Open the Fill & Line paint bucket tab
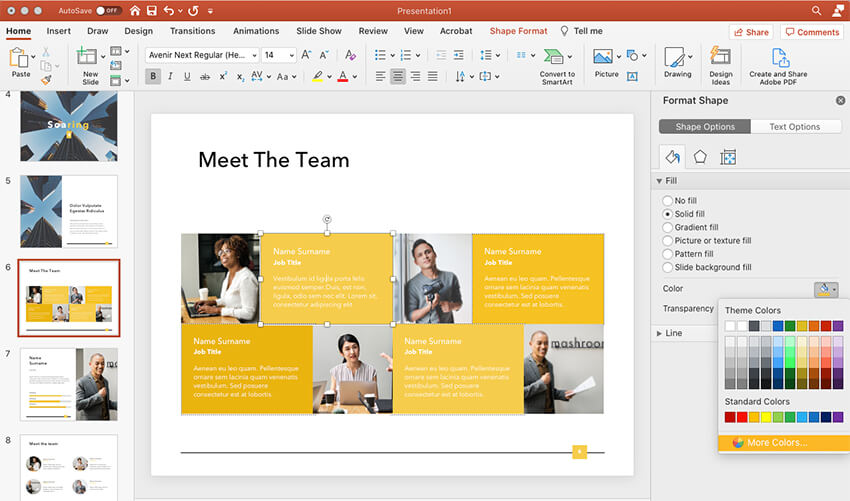The height and width of the screenshot is (501, 850). (x=672, y=157)
